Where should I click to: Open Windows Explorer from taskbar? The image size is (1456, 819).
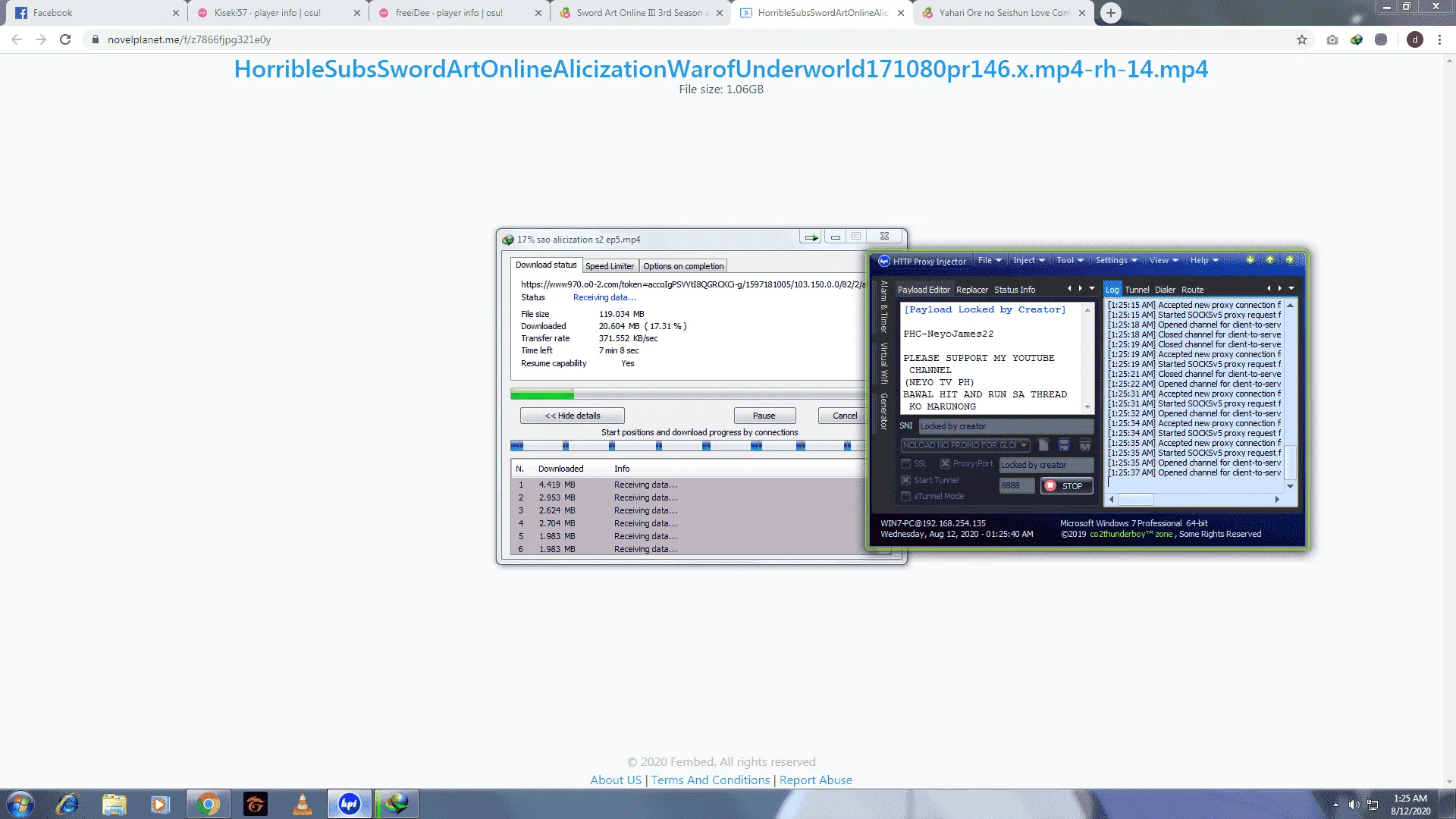pos(115,804)
